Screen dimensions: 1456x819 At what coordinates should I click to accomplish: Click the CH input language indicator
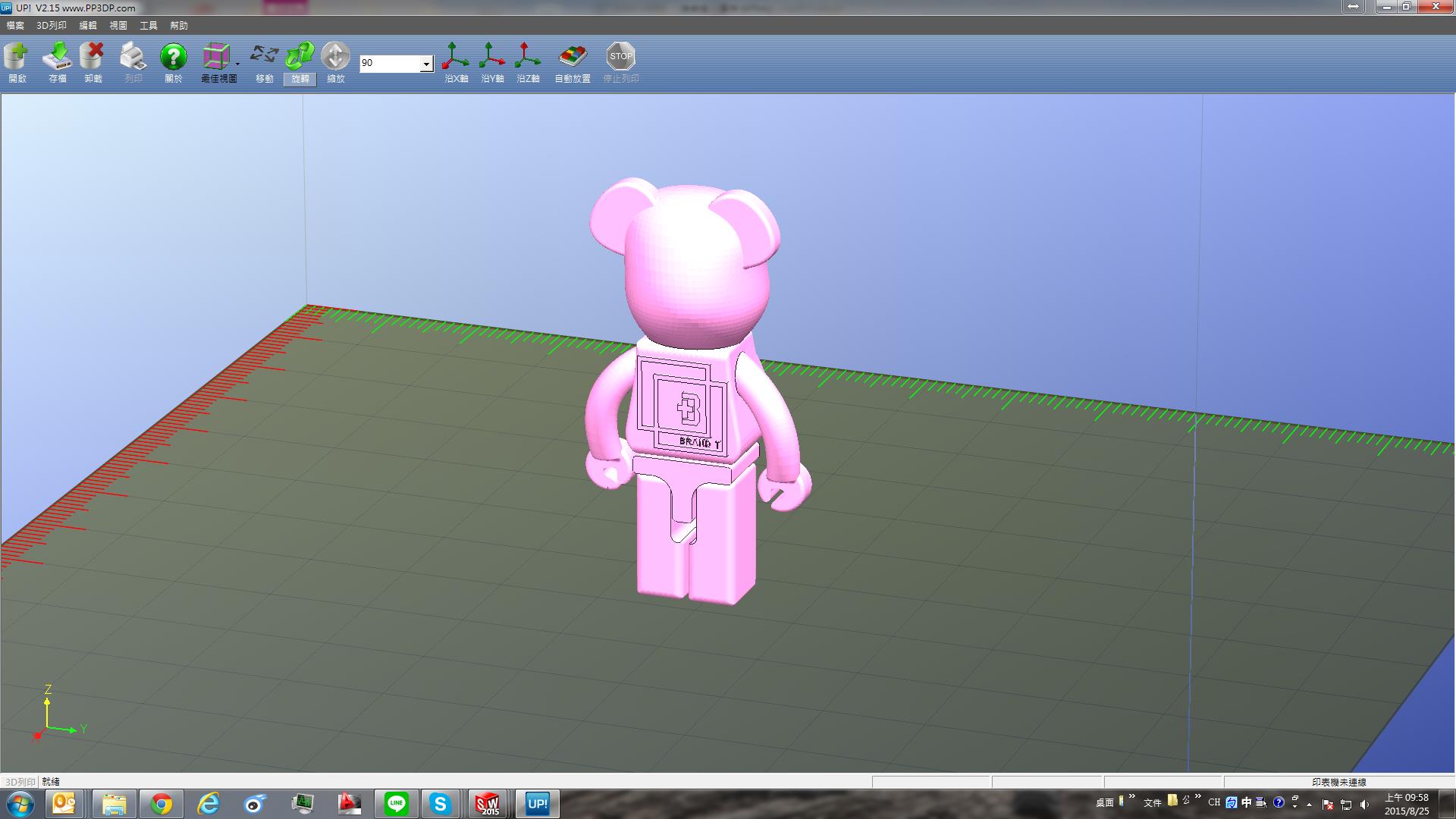click(x=1214, y=802)
